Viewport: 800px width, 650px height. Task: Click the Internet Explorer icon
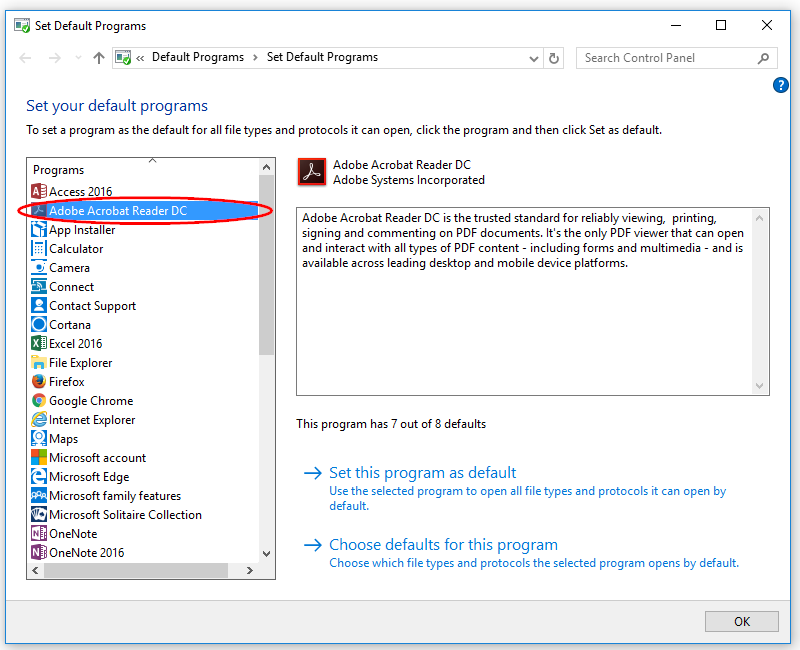(x=39, y=419)
